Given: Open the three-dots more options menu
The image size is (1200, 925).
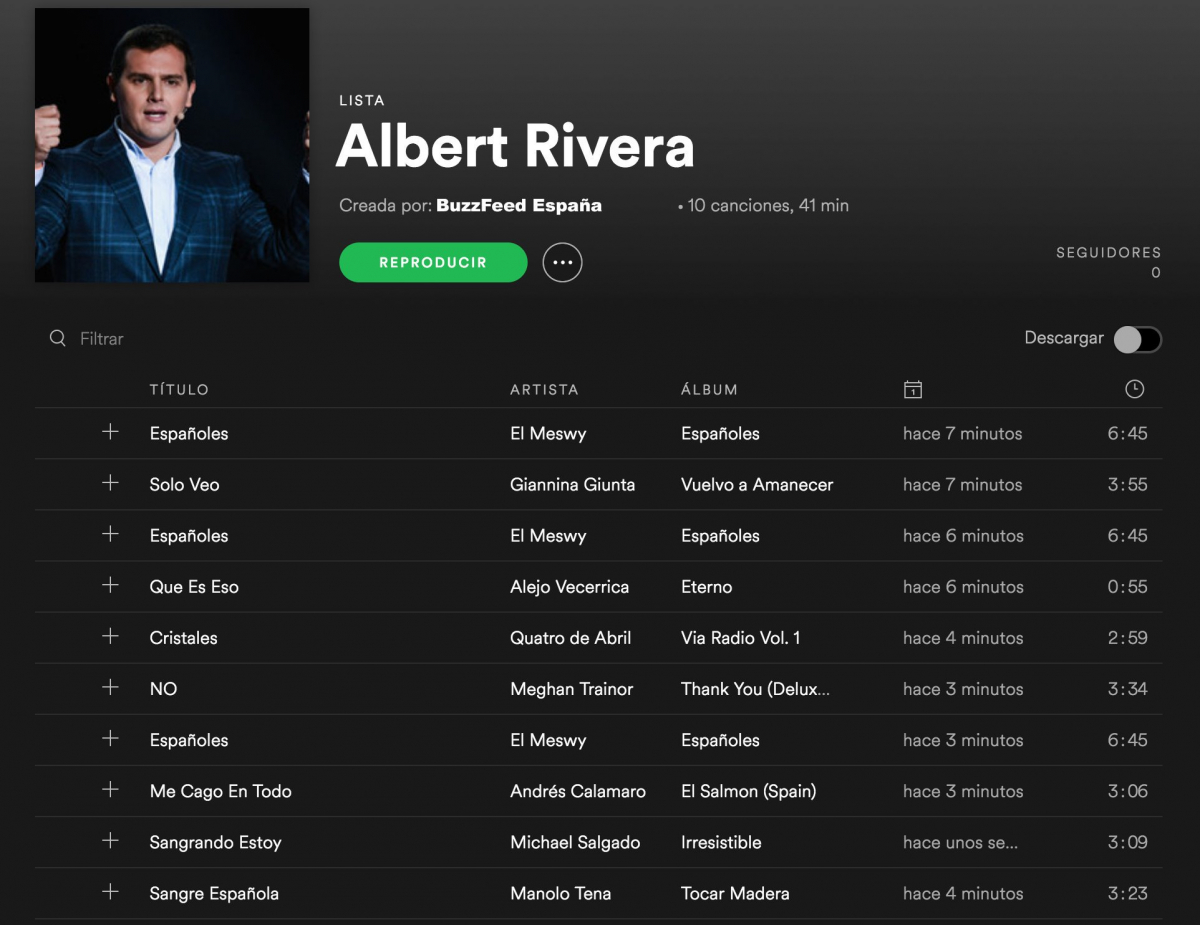Looking at the screenshot, I should coord(562,262).
